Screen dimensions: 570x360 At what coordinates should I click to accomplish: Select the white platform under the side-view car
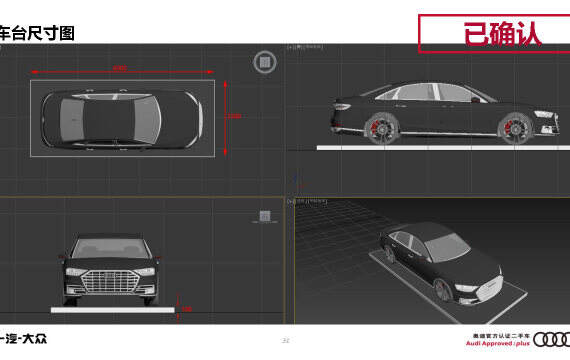443,148
